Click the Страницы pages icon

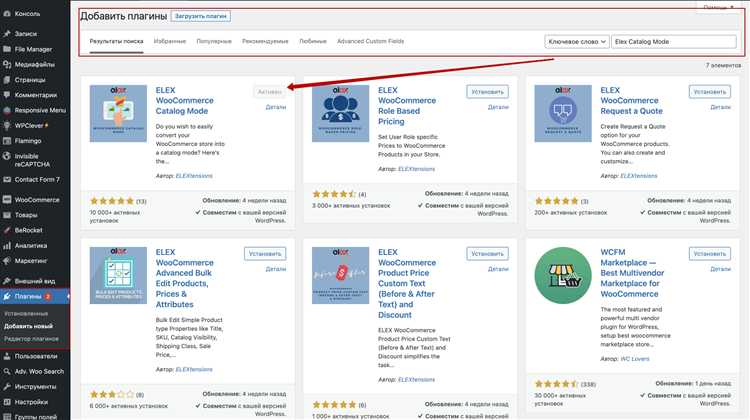click(x=7, y=80)
